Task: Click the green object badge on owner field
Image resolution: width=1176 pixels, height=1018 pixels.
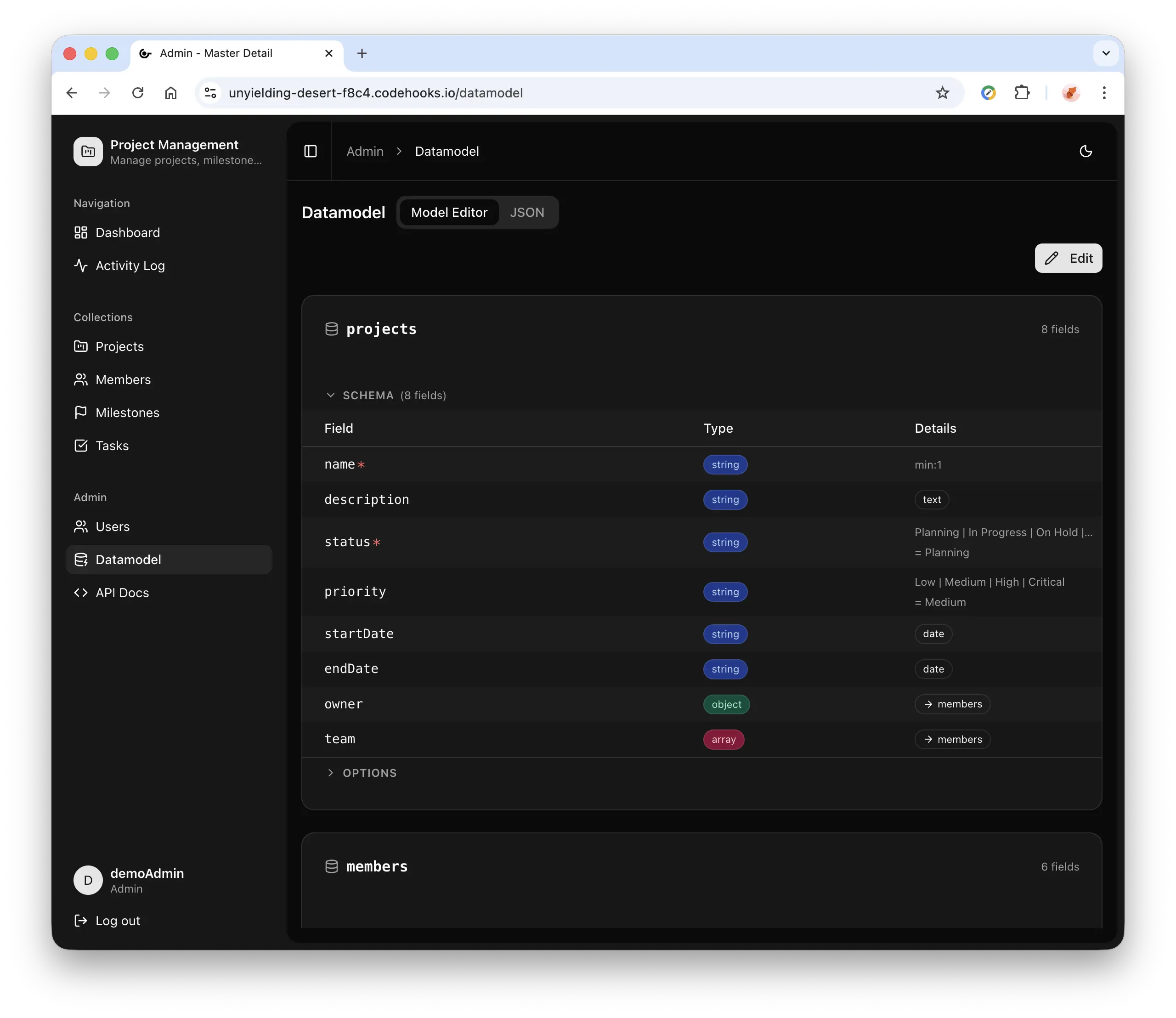Action: tap(726, 704)
